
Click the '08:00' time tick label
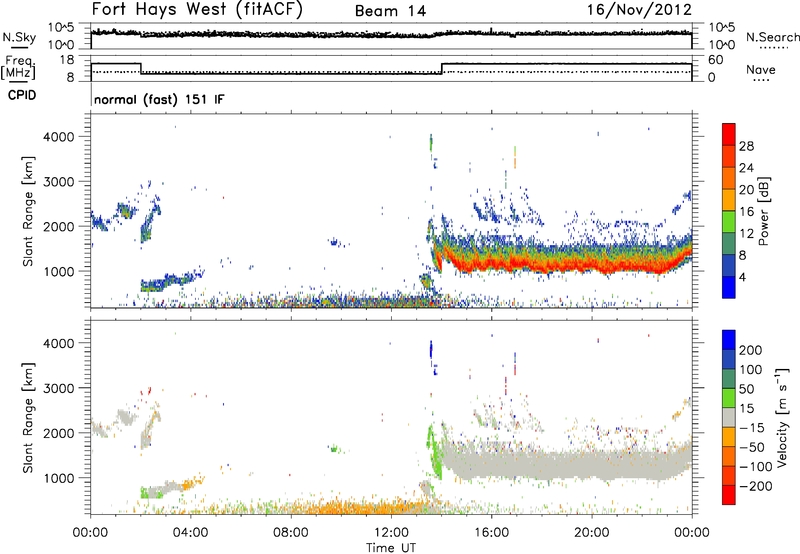pos(291,533)
